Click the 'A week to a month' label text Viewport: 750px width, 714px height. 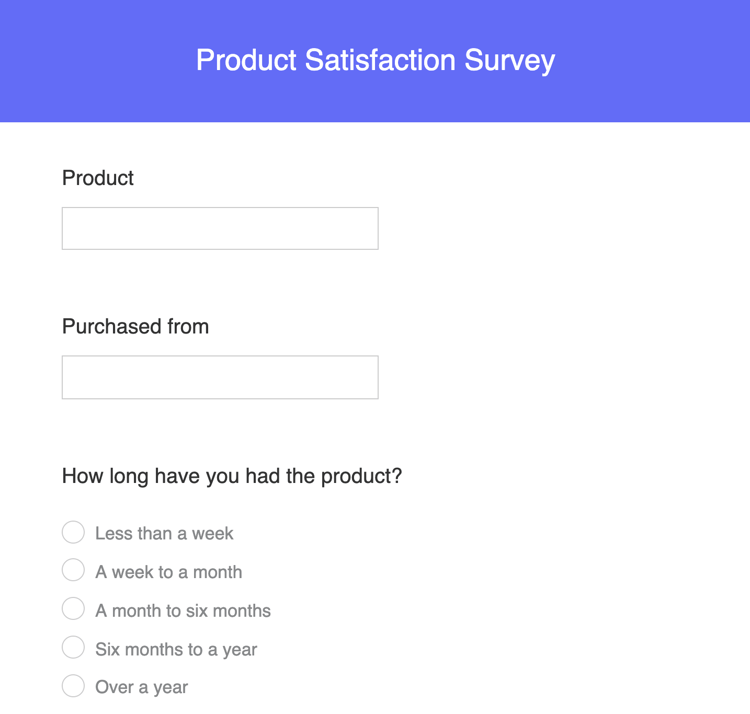click(168, 572)
